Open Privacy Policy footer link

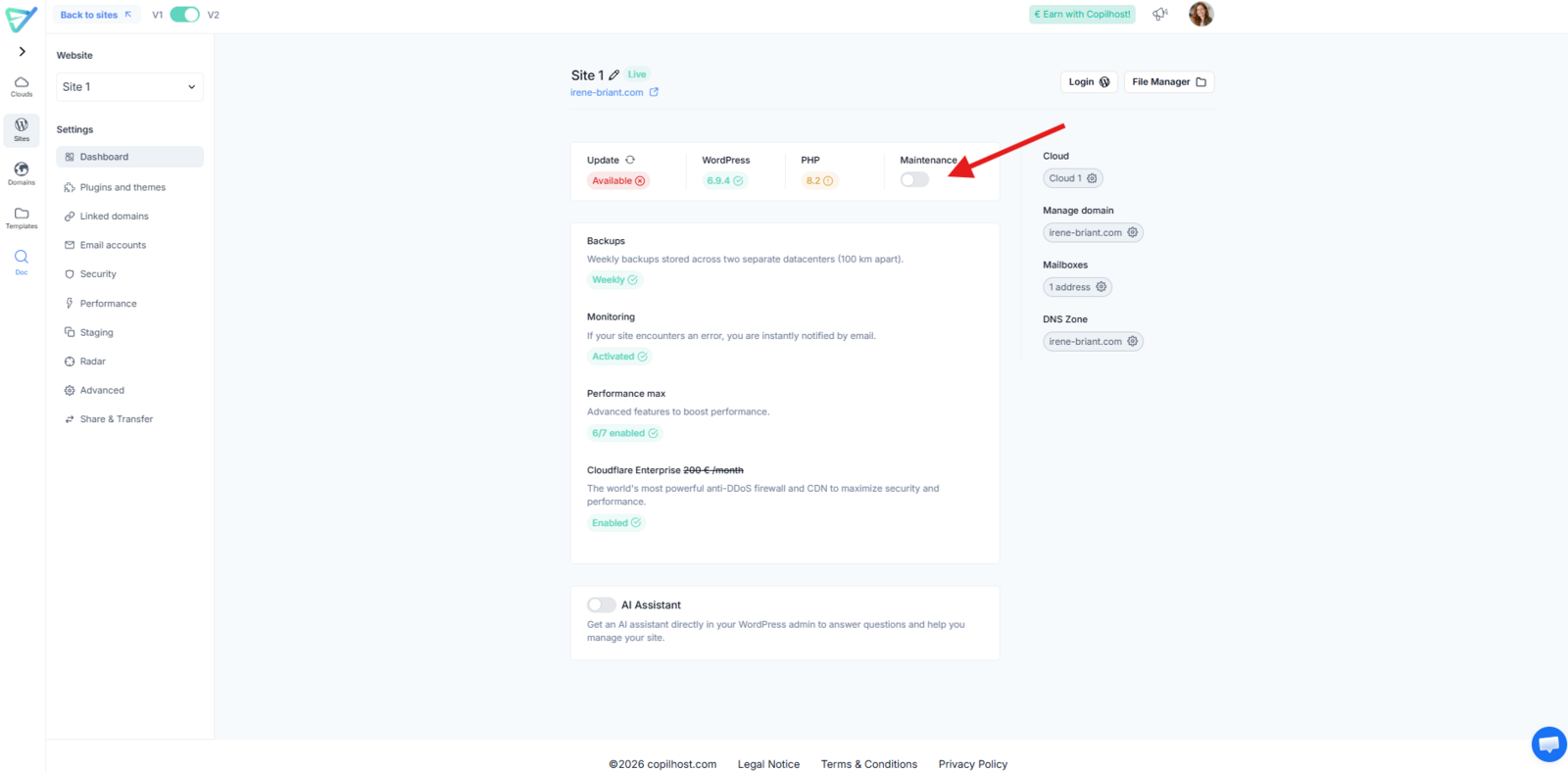pyautogui.click(x=972, y=764)
